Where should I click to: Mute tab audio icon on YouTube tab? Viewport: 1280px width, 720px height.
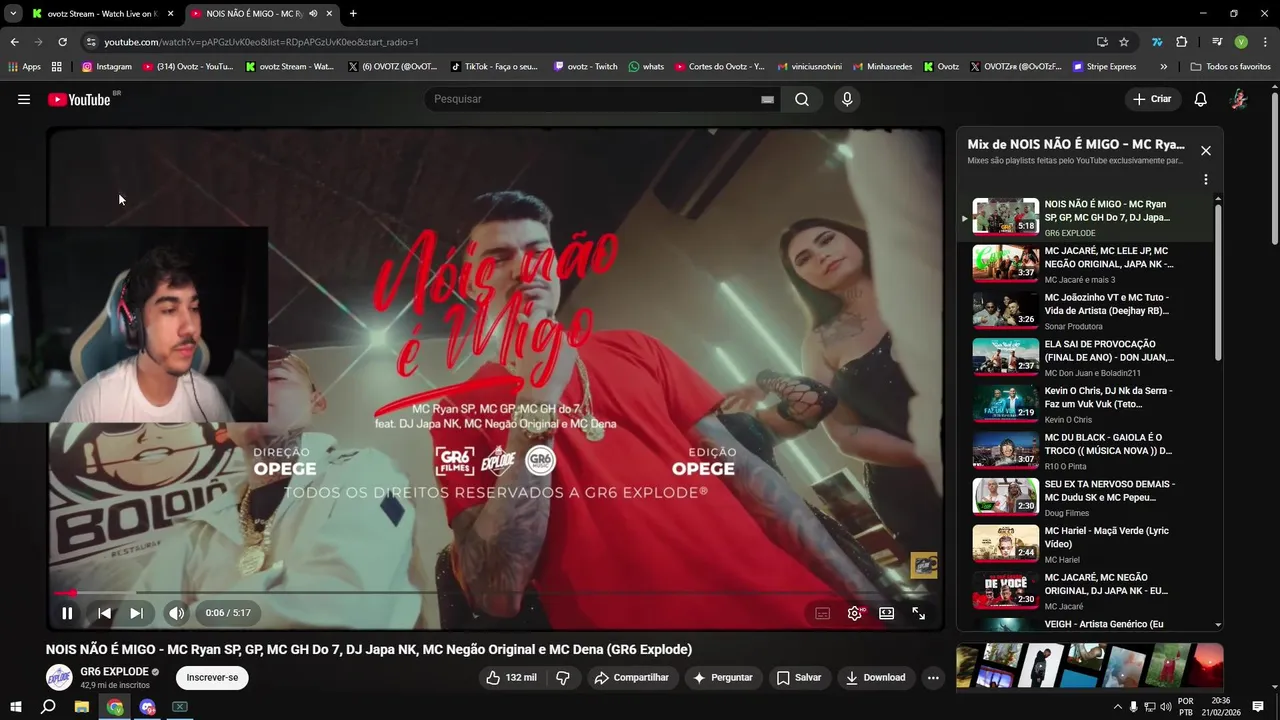click(313, 13)
